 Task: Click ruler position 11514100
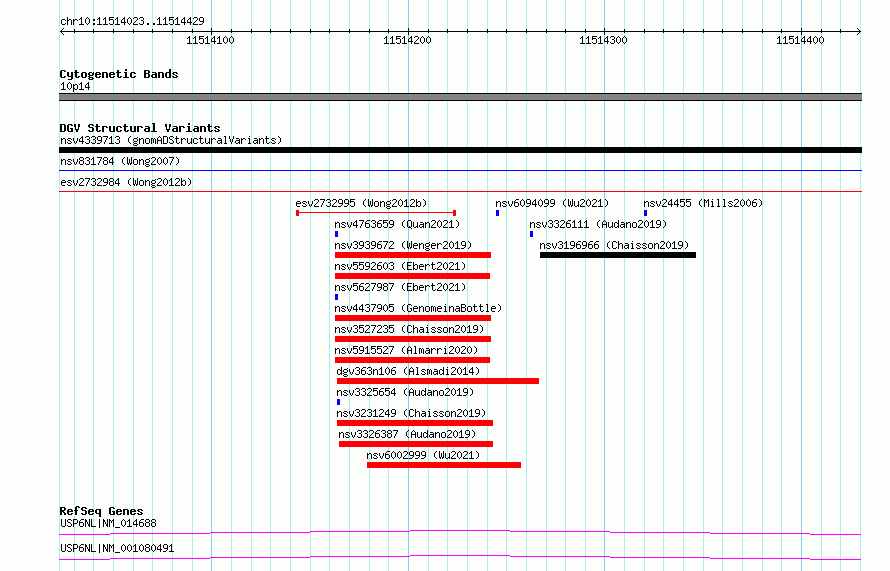pos(210,40)
